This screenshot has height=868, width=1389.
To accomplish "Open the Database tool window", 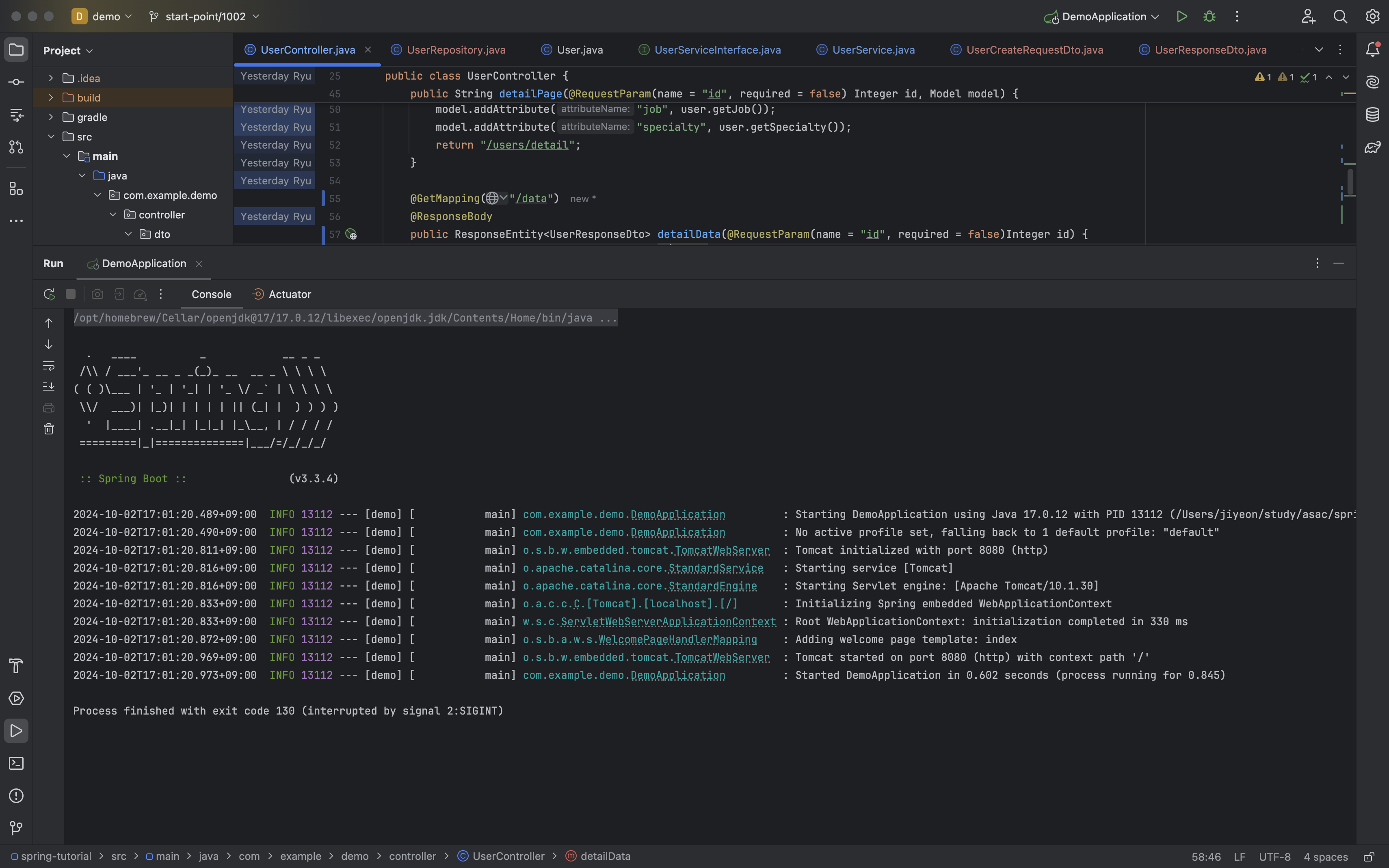I will [x=1372, y=115].
